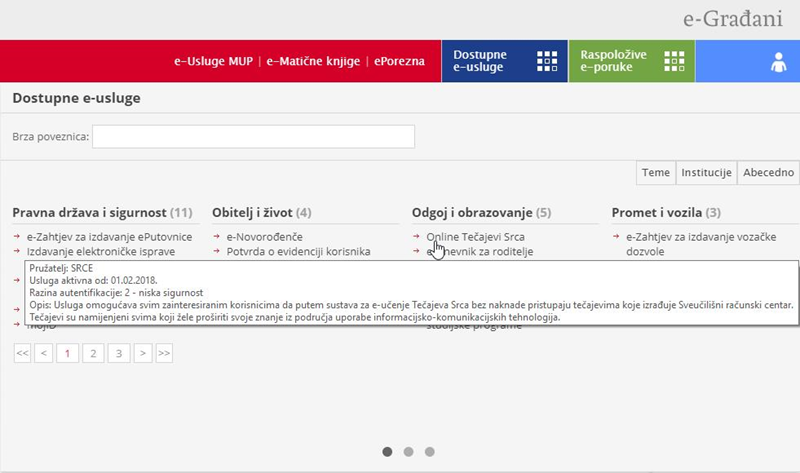Select the third carousel dot
The height and width of the screenshot is (473, 800).
pyautogui.click(x=430, y=452)
